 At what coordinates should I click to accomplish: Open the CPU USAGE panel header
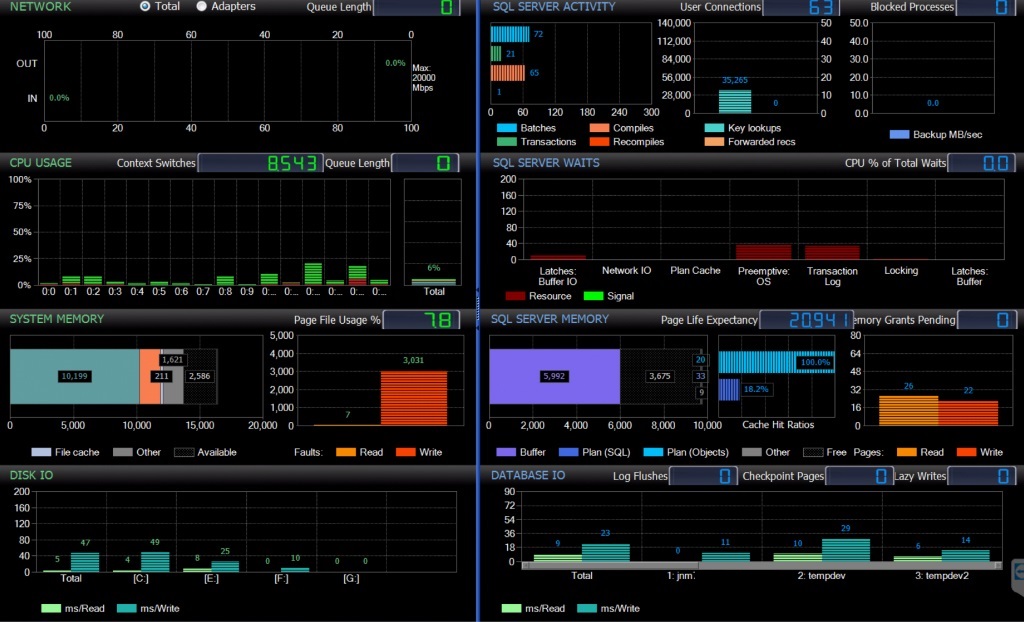click(41, 162)
